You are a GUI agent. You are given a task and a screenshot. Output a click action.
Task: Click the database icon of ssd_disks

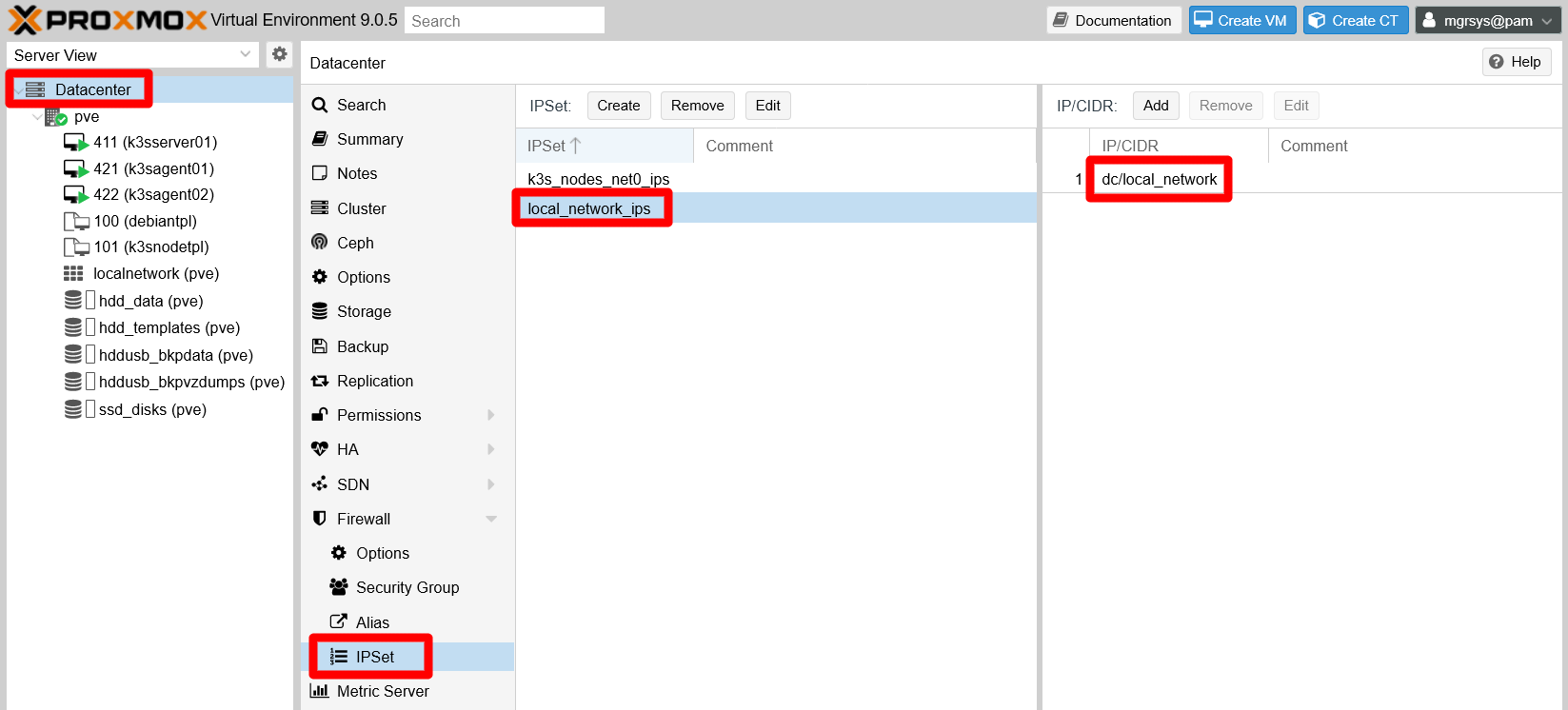pos(73,409)
